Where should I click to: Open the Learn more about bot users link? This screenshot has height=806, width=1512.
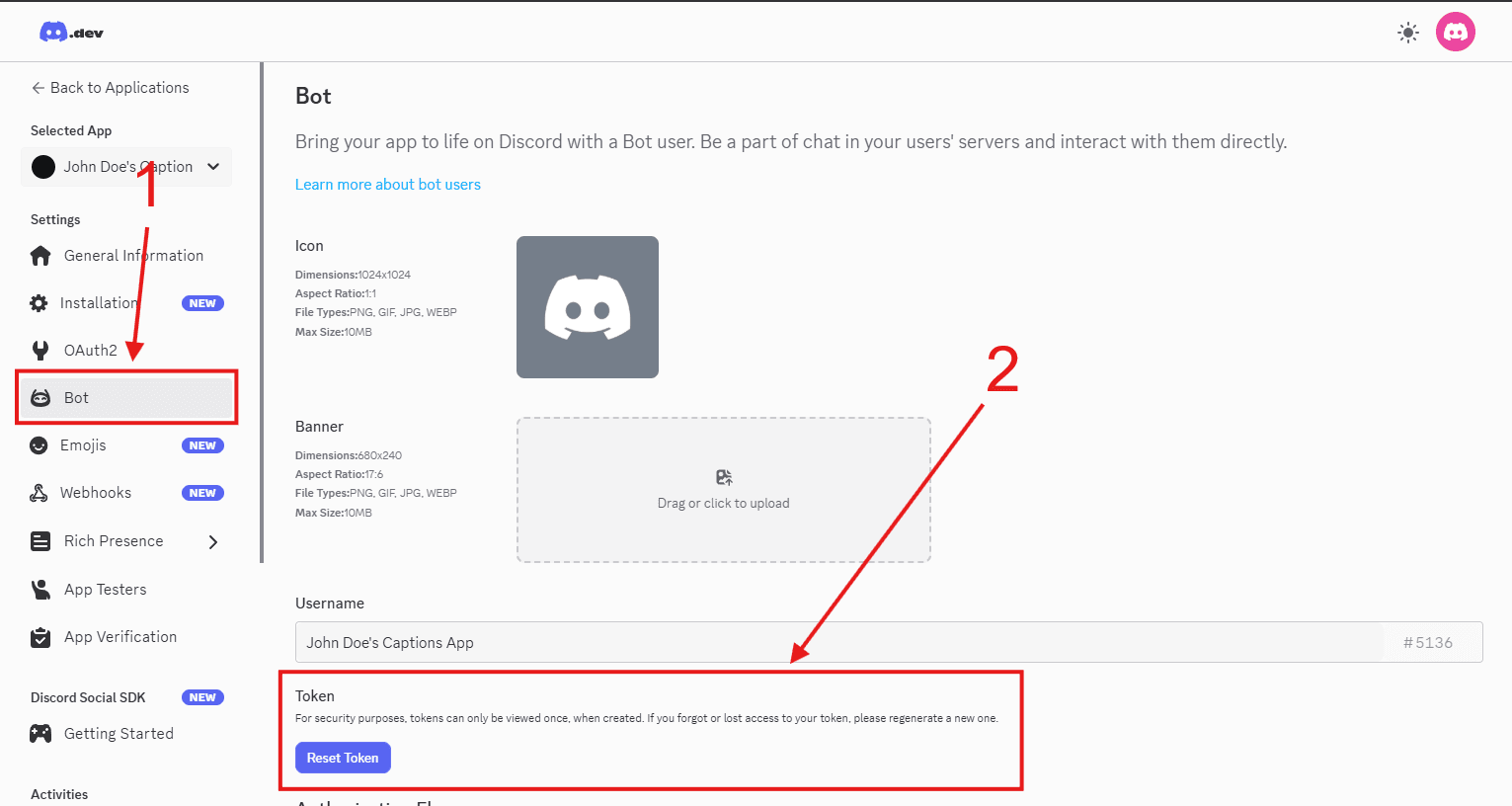387,184
